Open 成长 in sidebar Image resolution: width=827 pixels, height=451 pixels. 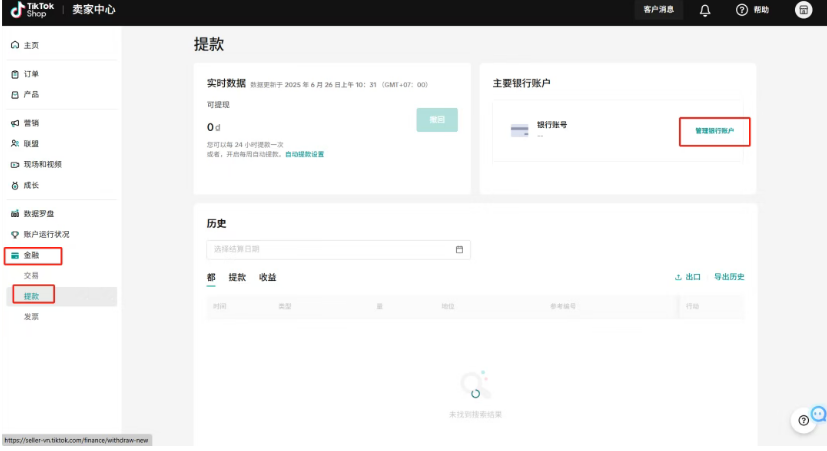click(31, 186)
